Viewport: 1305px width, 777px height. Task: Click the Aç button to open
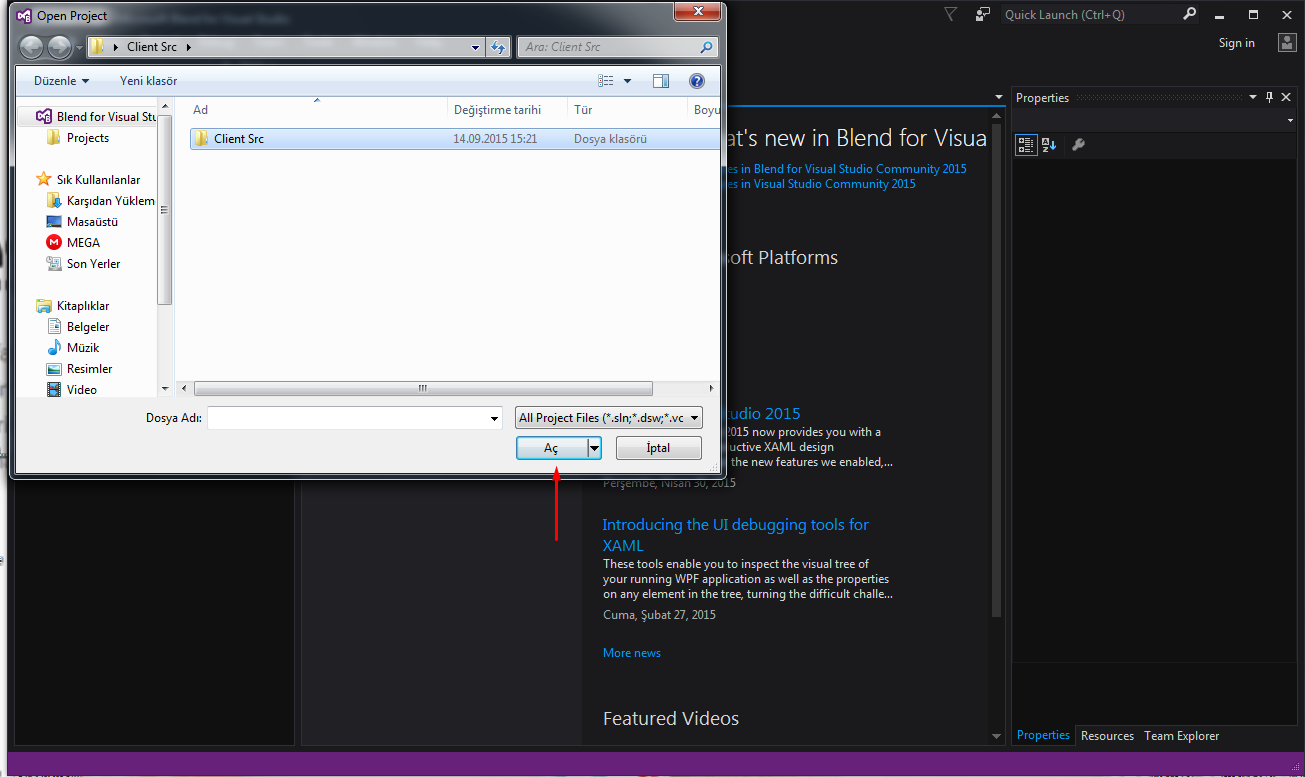pos(551,449)
